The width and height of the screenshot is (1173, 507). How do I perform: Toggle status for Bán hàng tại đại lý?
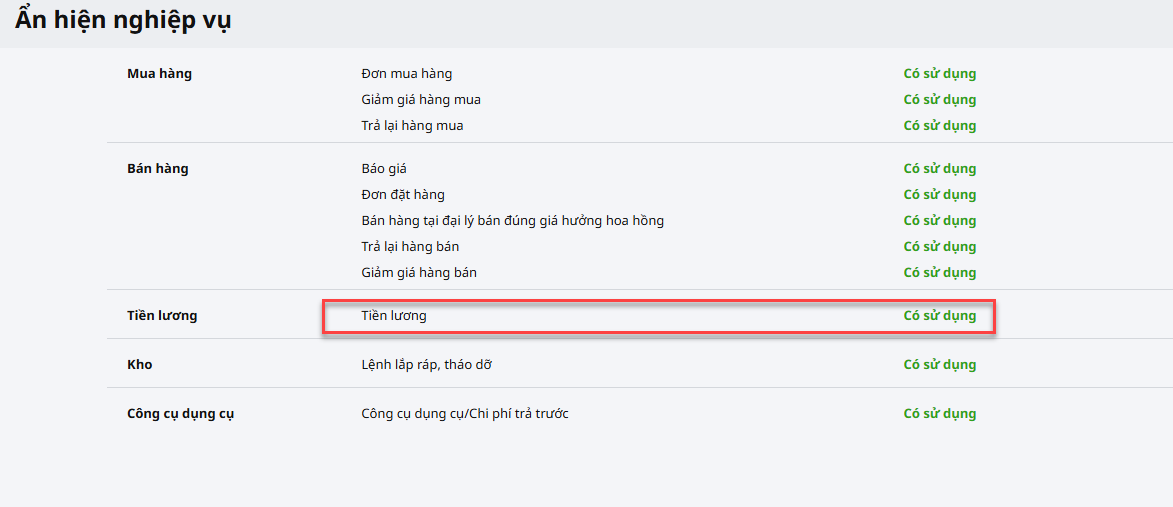(x=939, y=221)
